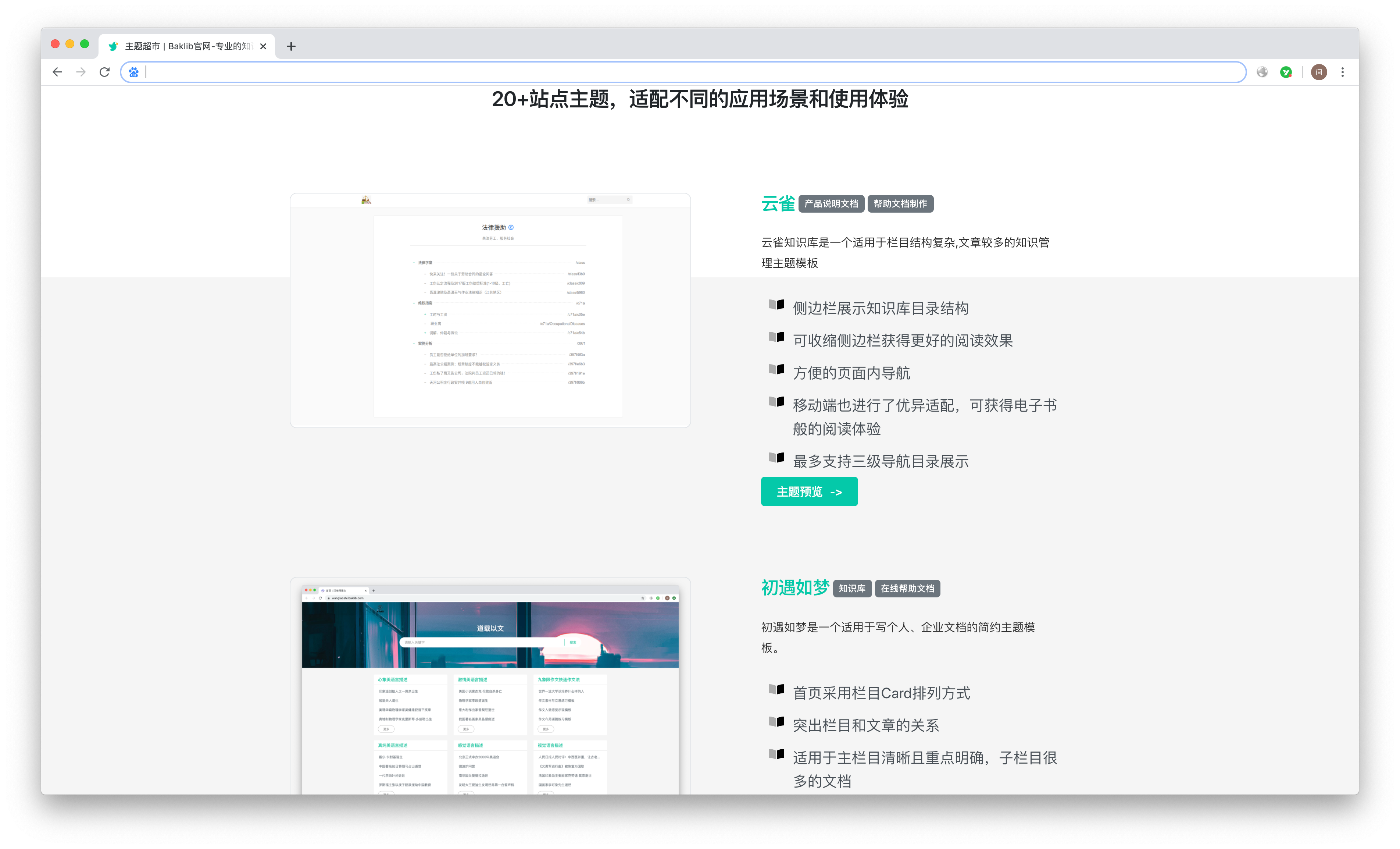Click the blue copyright icon beside 法律援助 title
This screenshot has height=849, width=1400.
tap(511, 227)
